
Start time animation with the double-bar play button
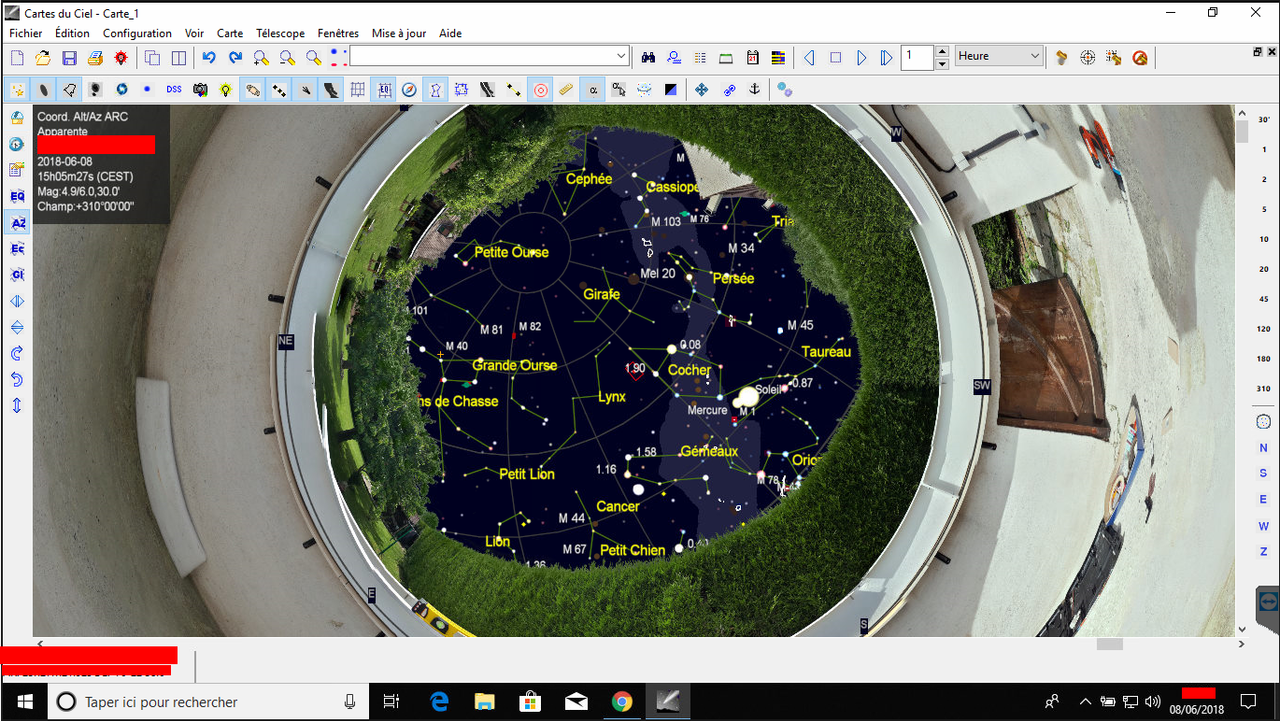point(887,58)
